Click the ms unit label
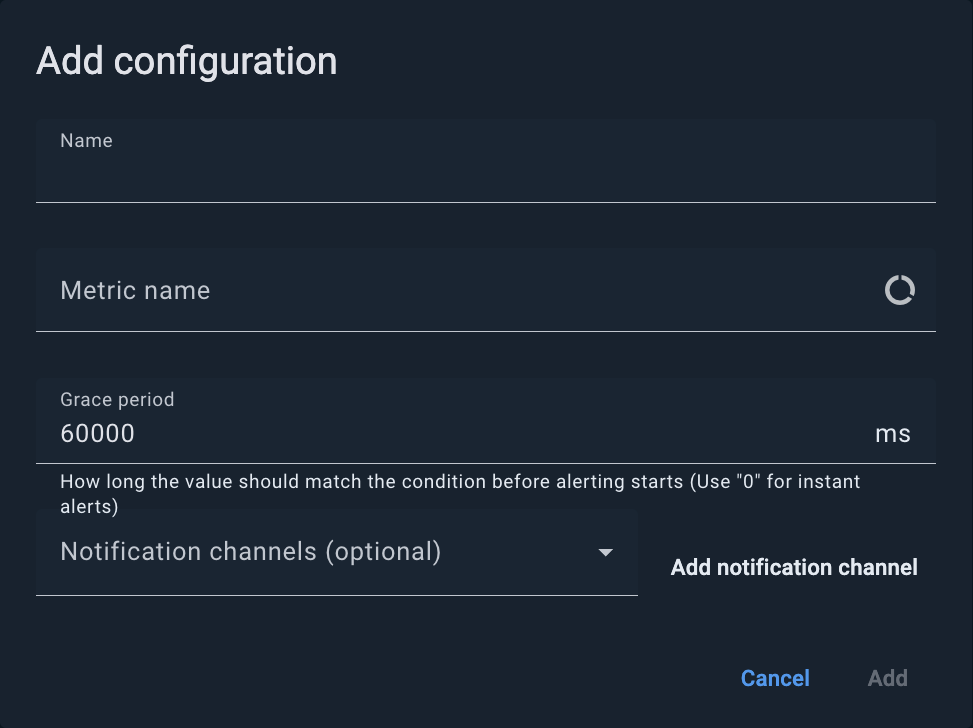Viewport: 973px width, 728px height. pyautogui.click(x=893, y=433)
